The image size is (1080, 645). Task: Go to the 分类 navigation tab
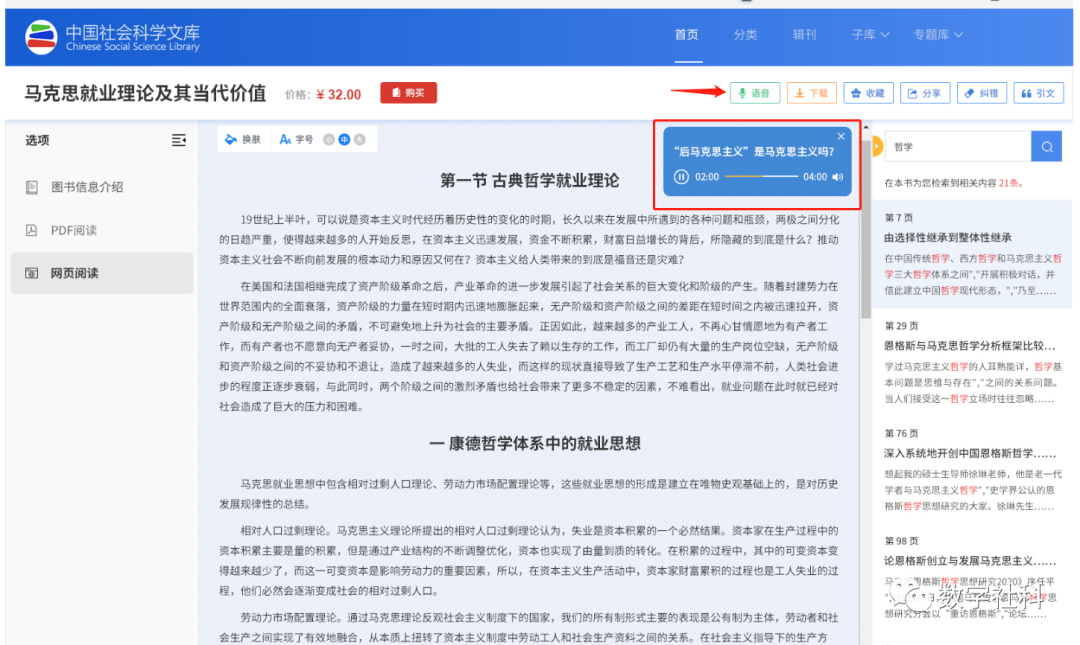(x=745, y=35)
